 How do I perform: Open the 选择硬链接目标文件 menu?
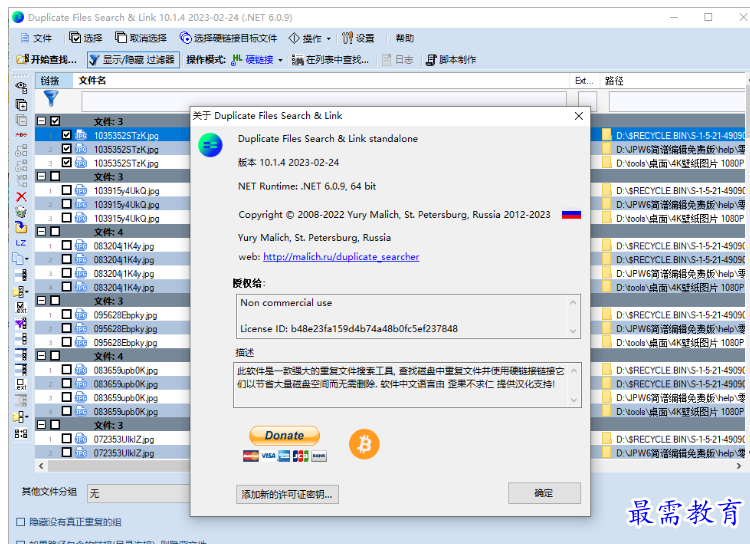coord(228,38)
